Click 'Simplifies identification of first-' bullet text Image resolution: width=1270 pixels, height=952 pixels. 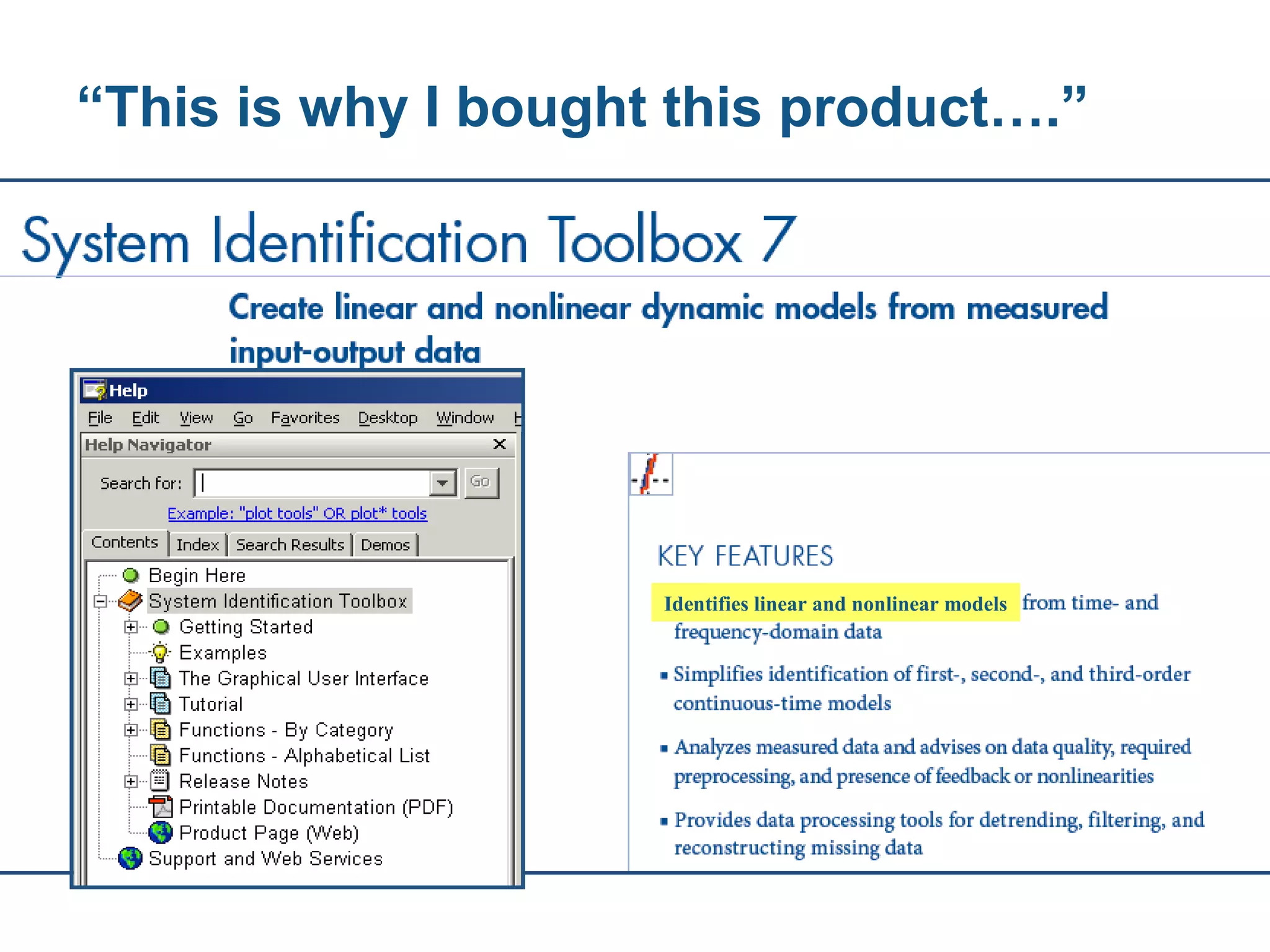tap(932, 688)
